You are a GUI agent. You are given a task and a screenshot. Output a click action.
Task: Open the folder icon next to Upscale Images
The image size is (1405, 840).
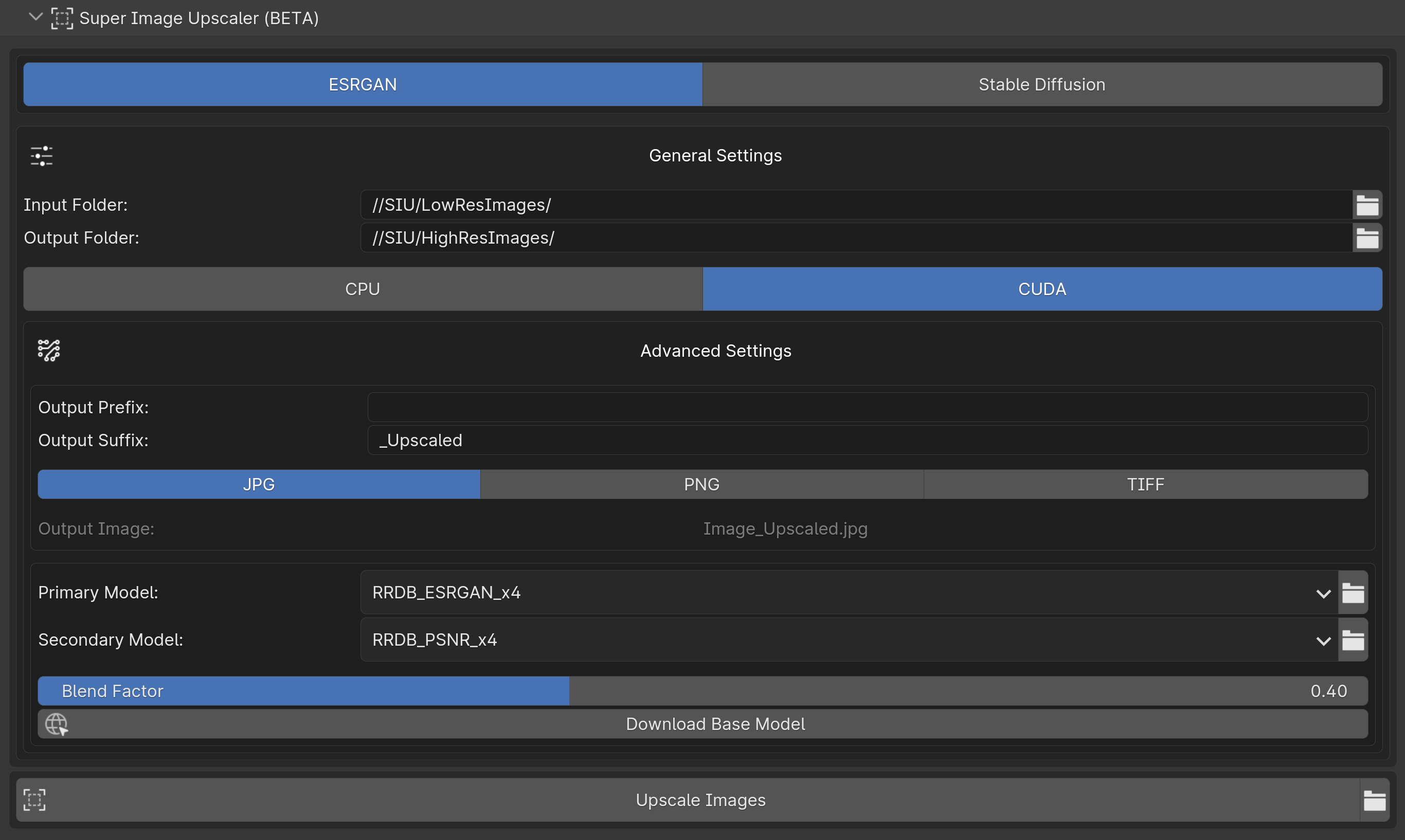point(1376,799)
